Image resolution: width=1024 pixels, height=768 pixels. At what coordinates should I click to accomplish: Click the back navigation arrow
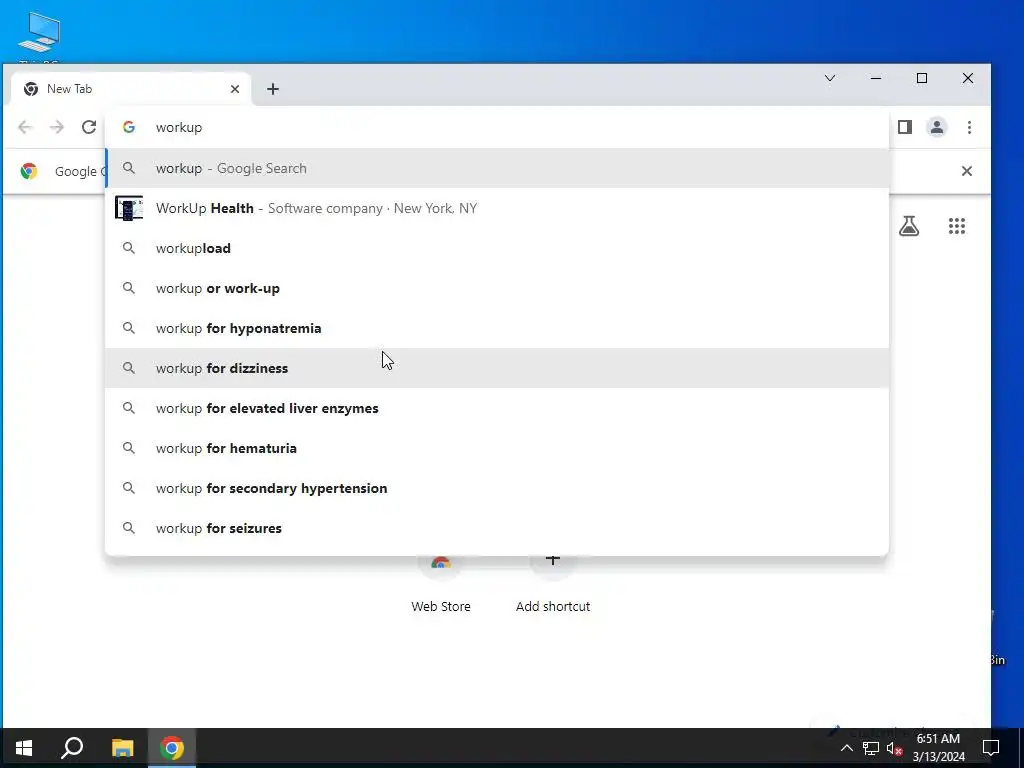tap(25, 127)
